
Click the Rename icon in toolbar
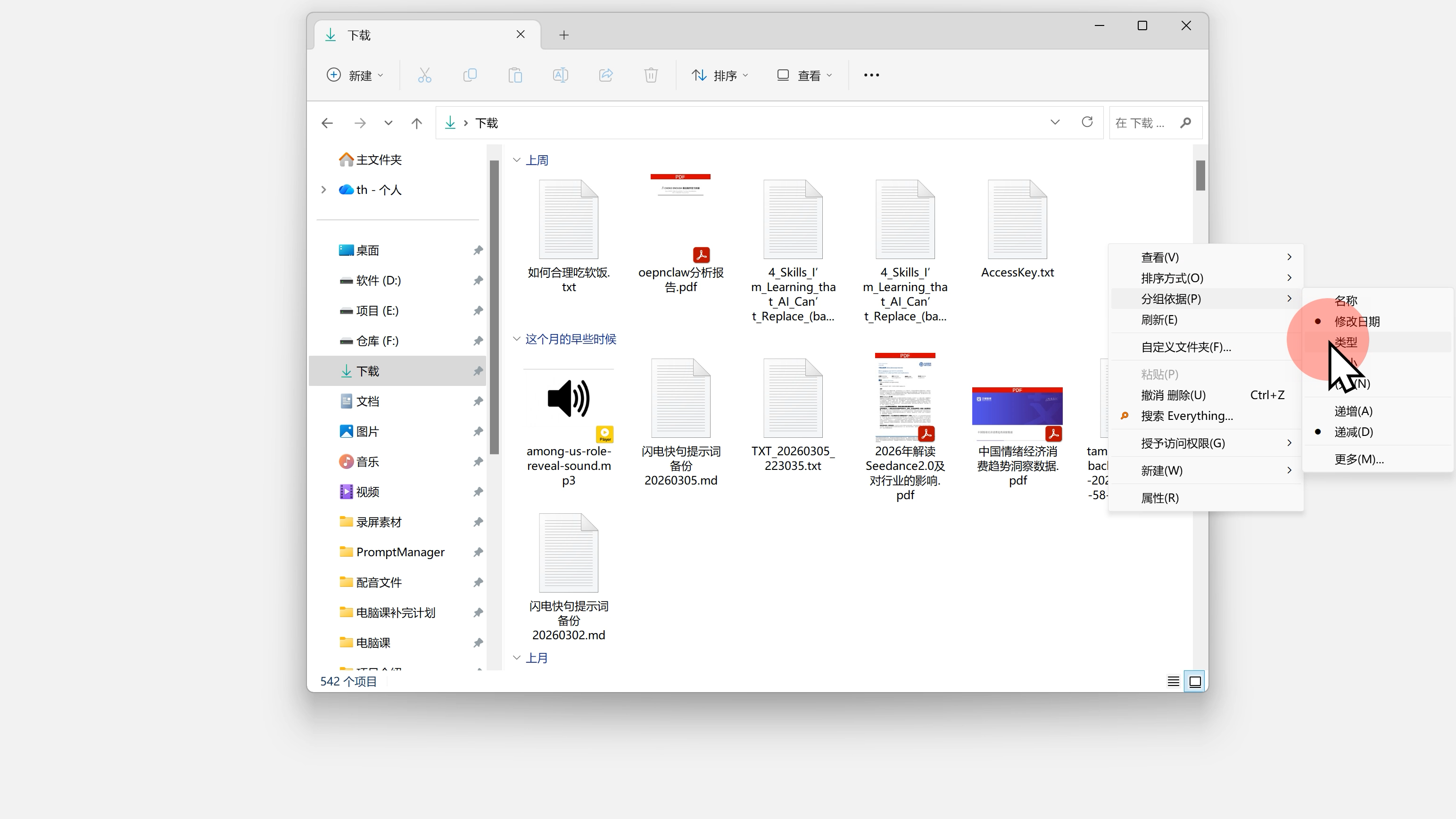pos(560,75)
